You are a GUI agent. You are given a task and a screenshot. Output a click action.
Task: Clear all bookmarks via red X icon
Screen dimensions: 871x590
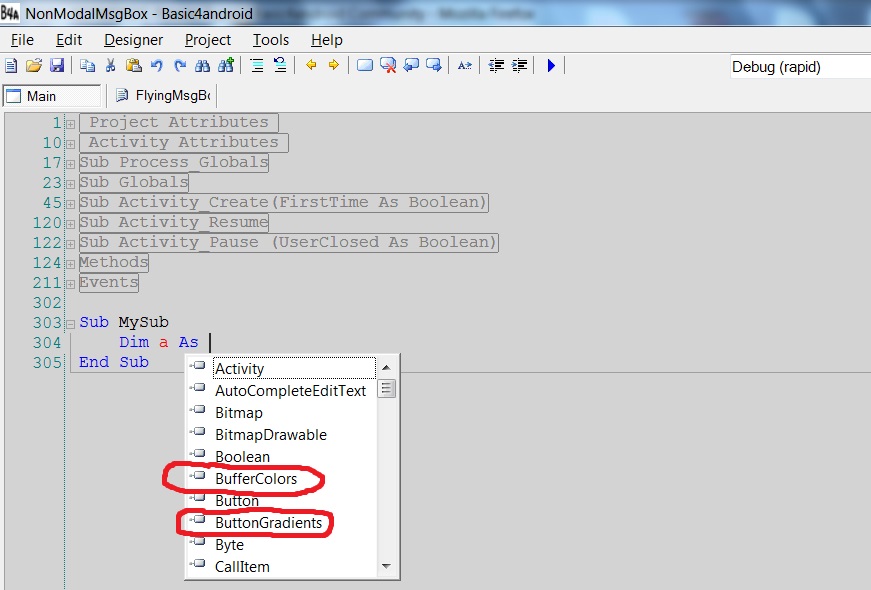pos(388,66)
